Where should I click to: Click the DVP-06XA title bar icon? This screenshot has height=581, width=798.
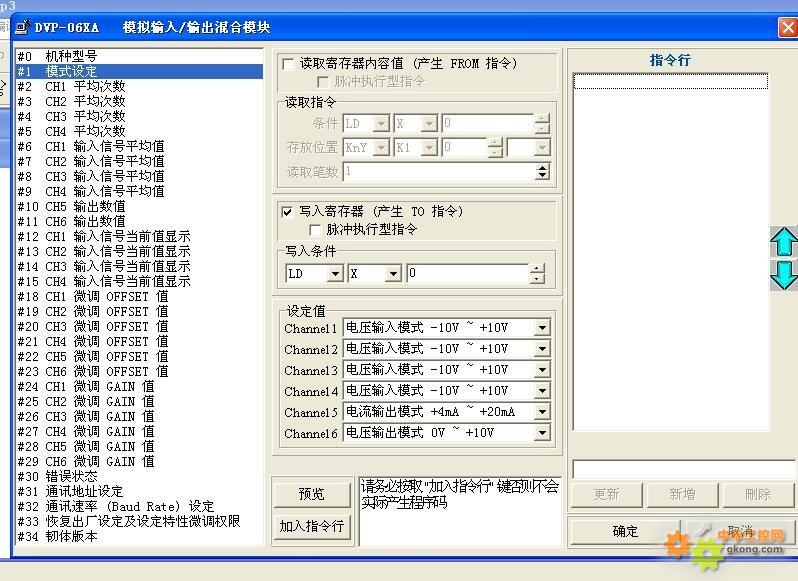coord(21,27)
